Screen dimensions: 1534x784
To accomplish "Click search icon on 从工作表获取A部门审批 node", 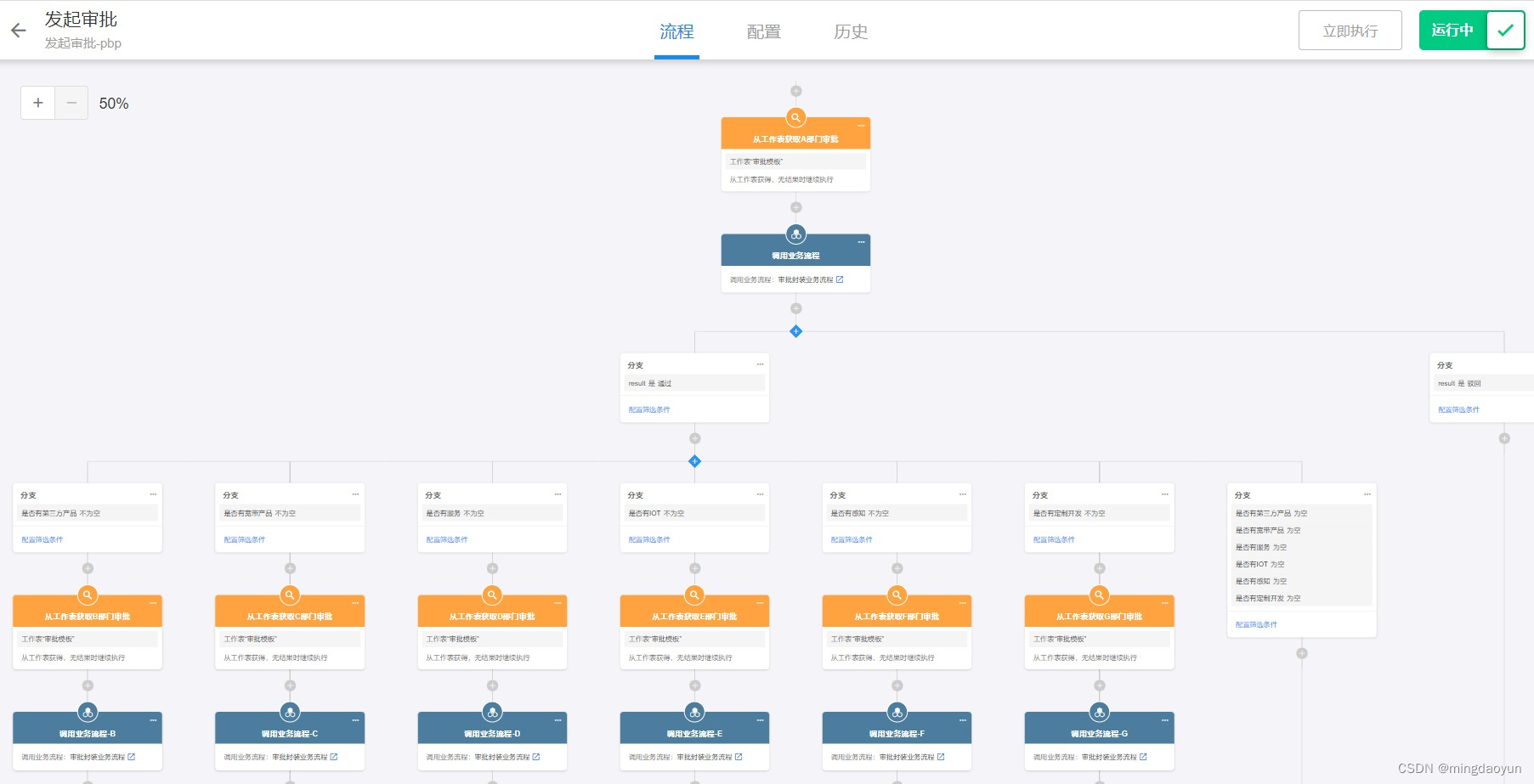I will [x=795, y=118].
